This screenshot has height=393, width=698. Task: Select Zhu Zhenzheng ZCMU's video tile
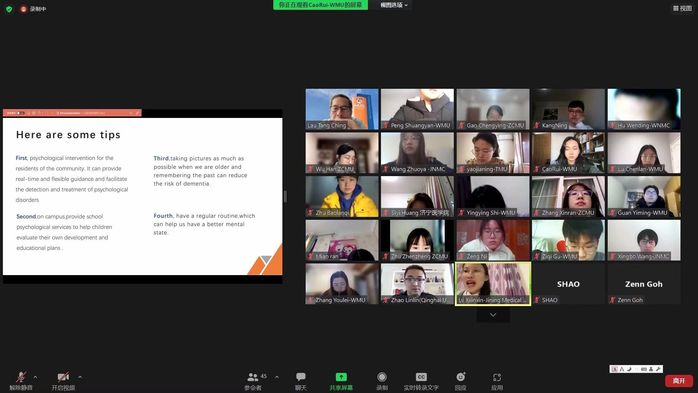[417, 240]
